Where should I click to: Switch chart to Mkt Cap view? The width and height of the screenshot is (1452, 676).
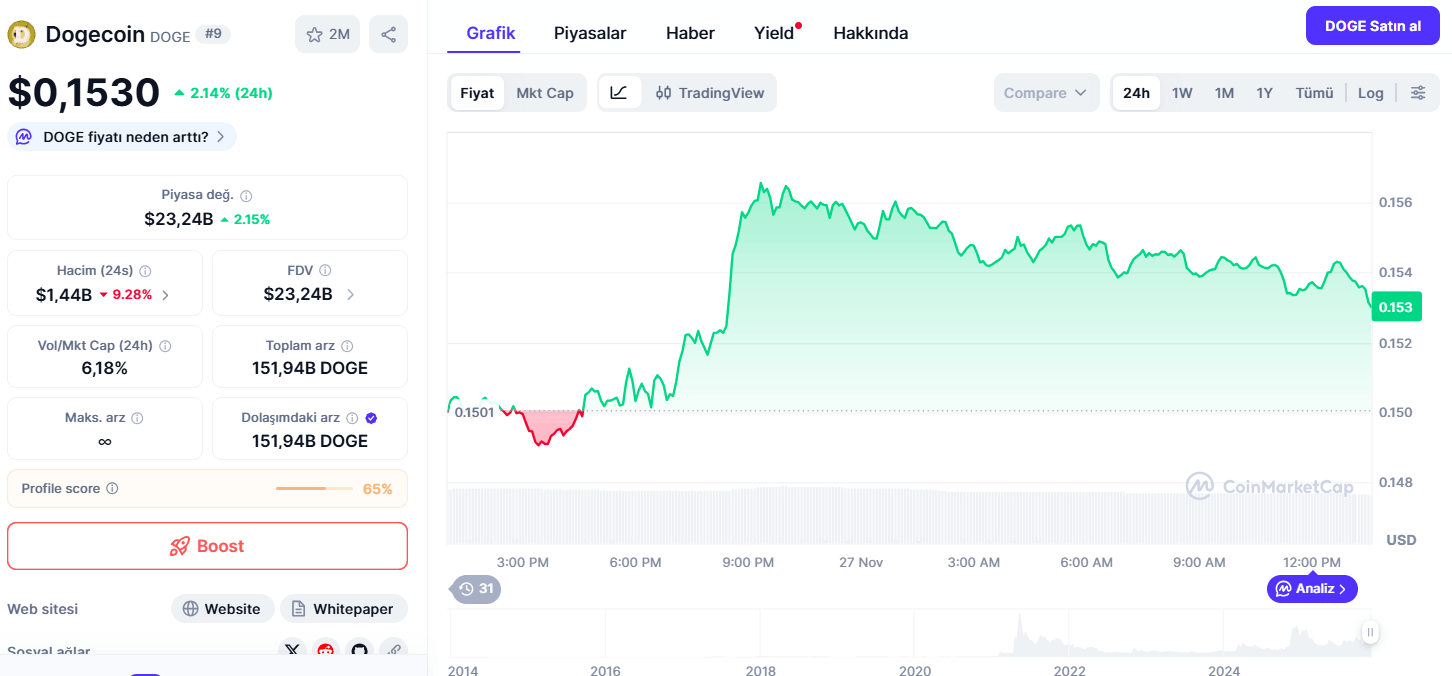tap(545, 93)
